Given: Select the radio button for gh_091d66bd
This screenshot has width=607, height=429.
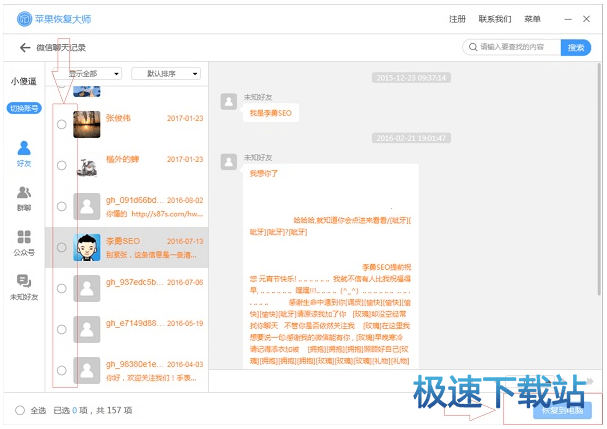Looking at the screenshot, I should (x=62, y=206).
